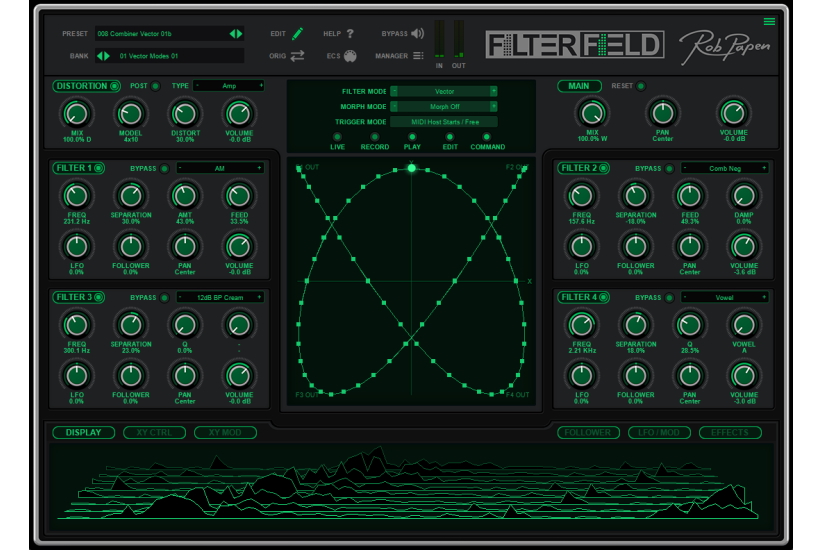Click the Distortion MIX knob

(x=77, y=113)
